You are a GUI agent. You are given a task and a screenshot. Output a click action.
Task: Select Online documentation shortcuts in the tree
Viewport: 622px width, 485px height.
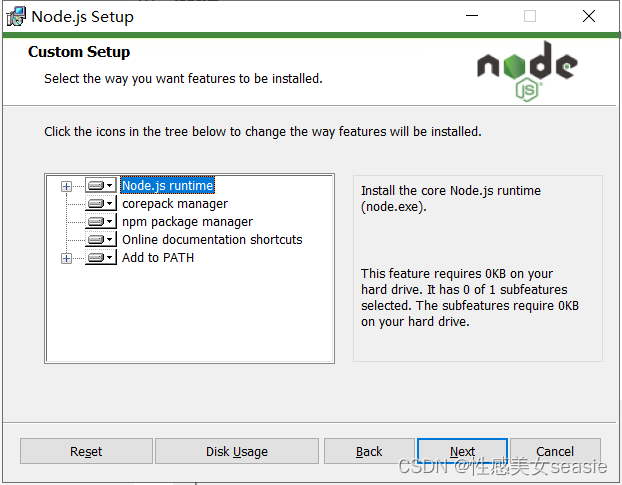(x=212, y=240)
